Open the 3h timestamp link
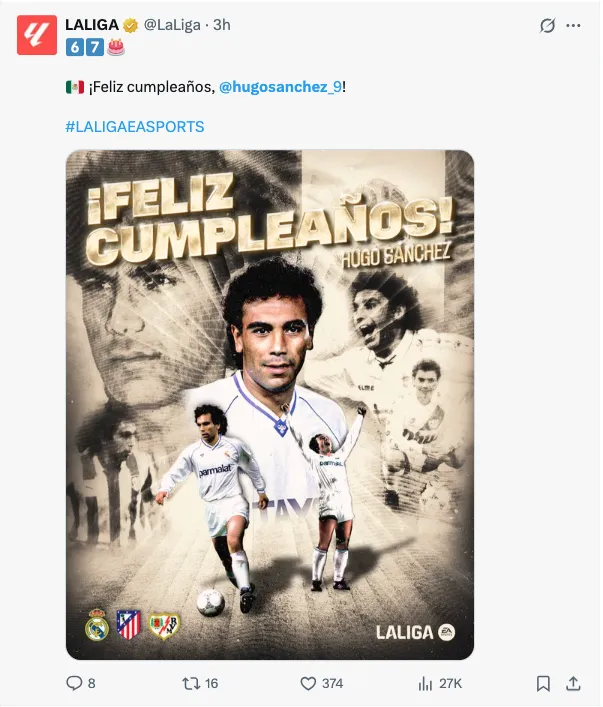Viewport: 603px width, 707px height. click(x=222, y=25)
